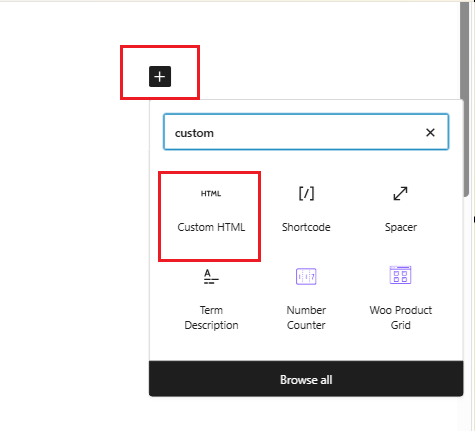The image size is (475, 431).
Task: Click the Shortcode label
Action: 306,227
